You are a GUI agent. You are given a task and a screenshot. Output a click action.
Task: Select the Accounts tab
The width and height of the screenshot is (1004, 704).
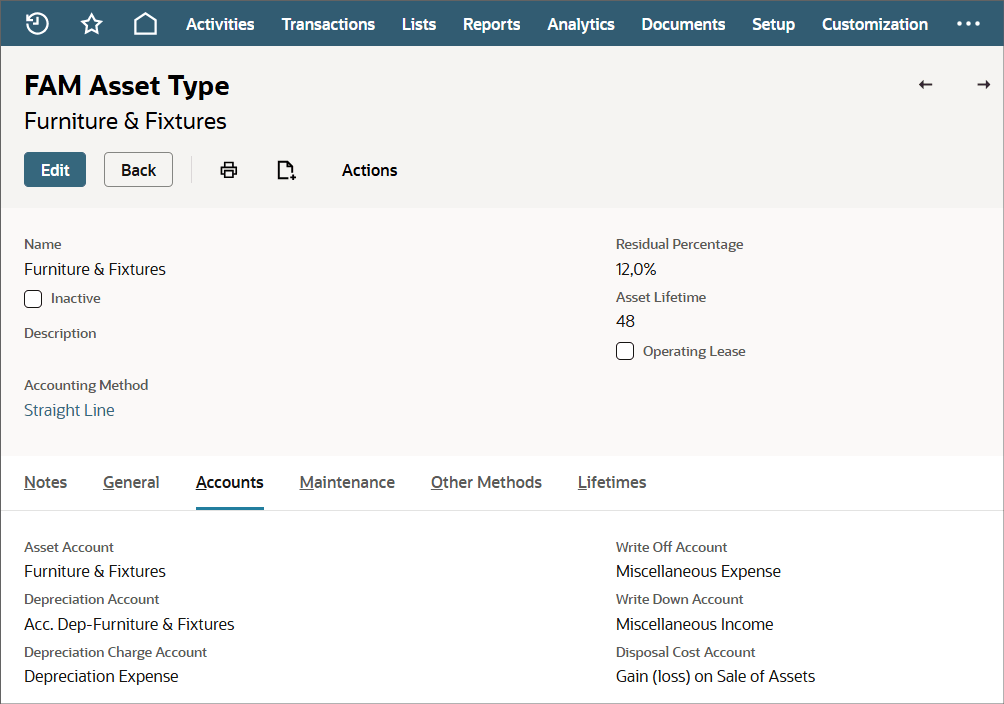pyautogui.click(x=230, y=482)
